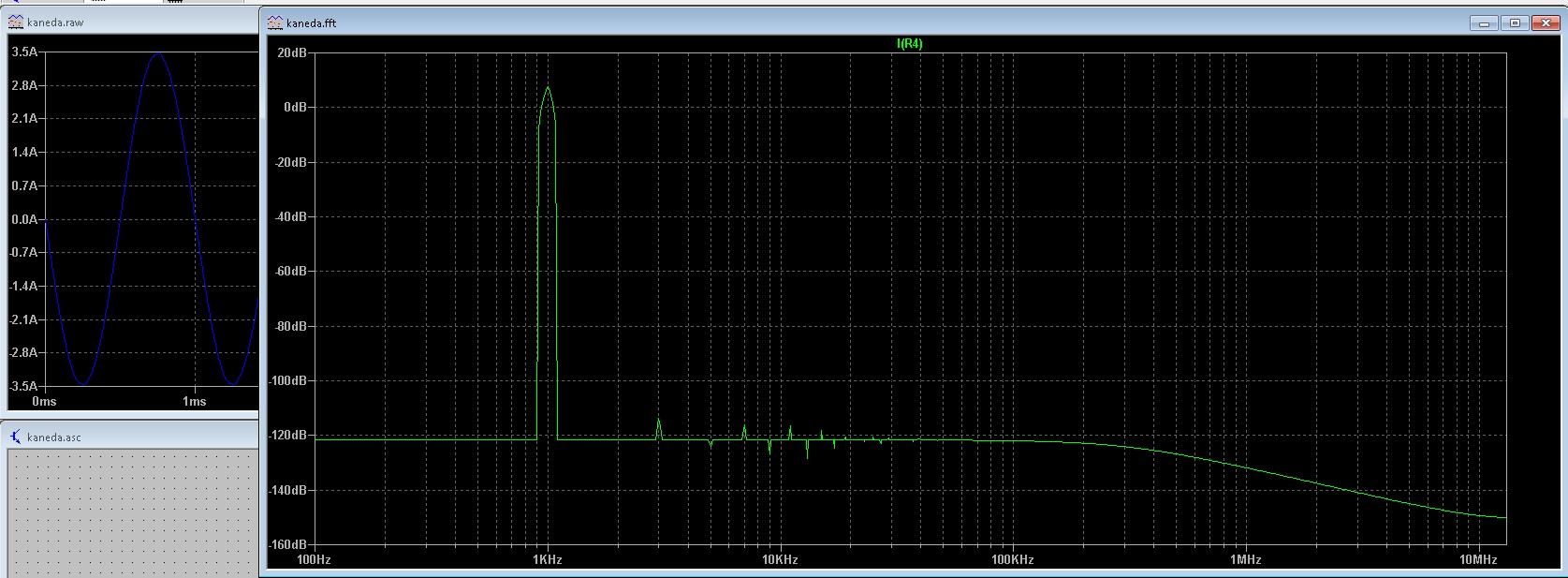The image size is (1568, 578).
Task: Click the 1MHz frequency axis label
Action: coord(1245,559)
